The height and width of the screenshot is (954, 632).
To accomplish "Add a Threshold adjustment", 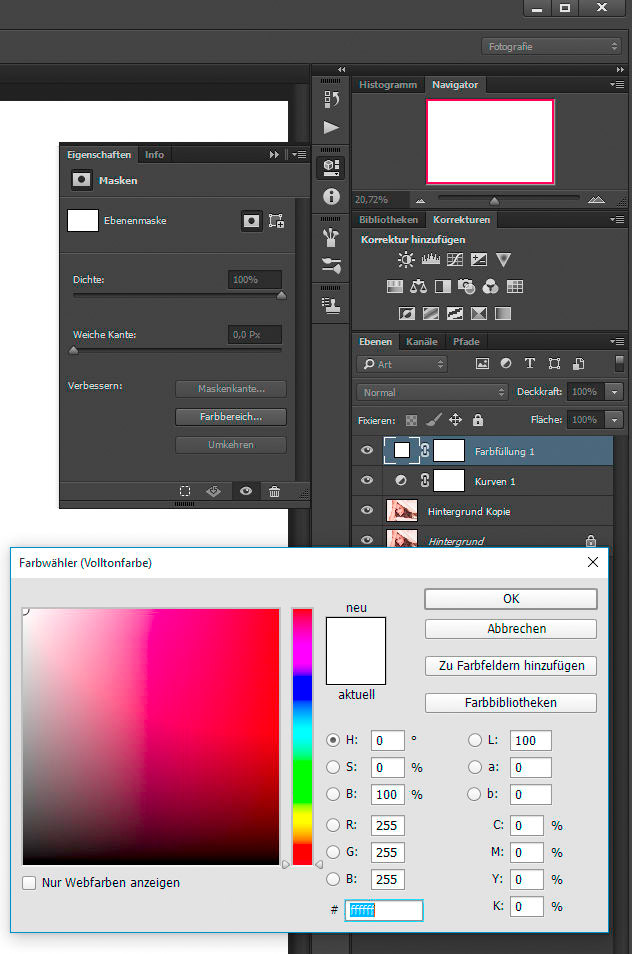I will pyautogui.click(x=455, y=313).
